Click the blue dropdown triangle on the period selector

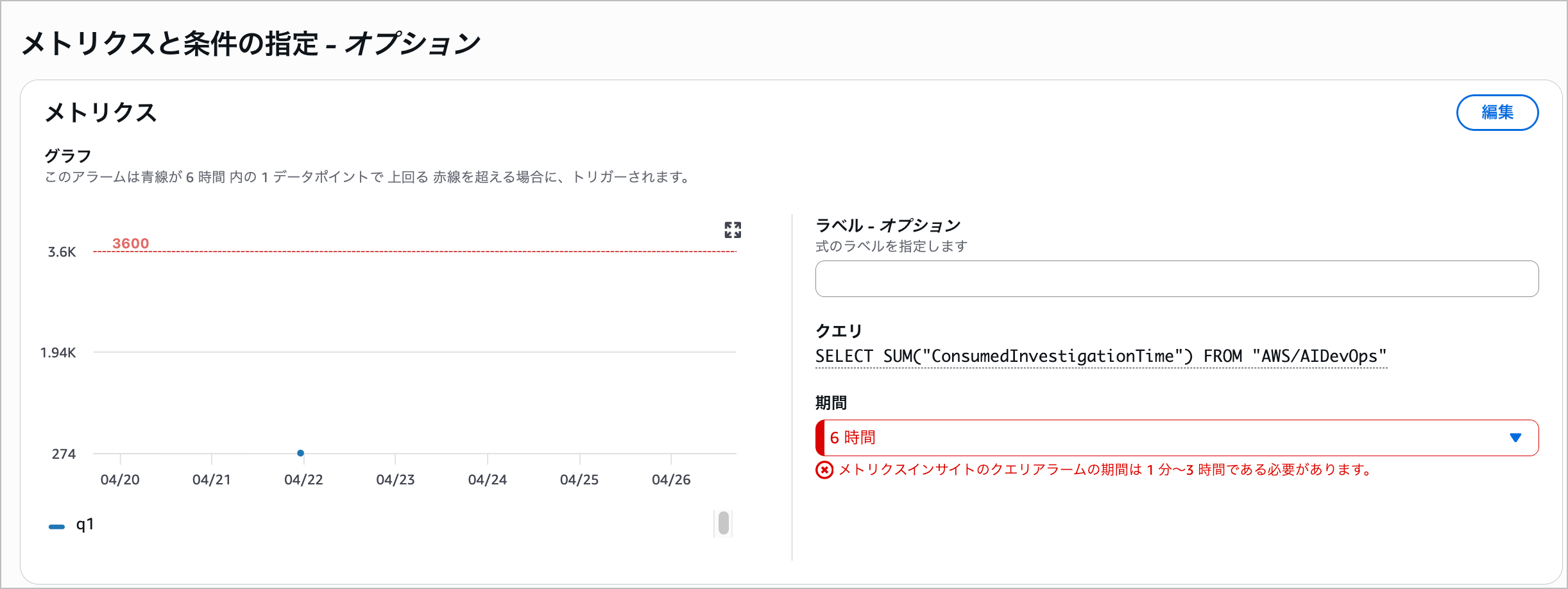[1515, 438]
